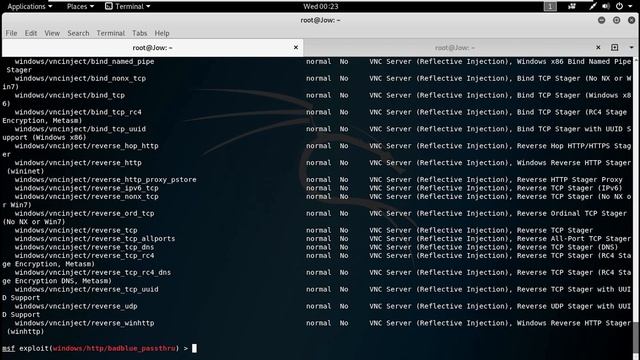This screenshot has height=360, width=640.
Task: Click windows/vncinject/reverse_hop_http
Action: (87, 146)
